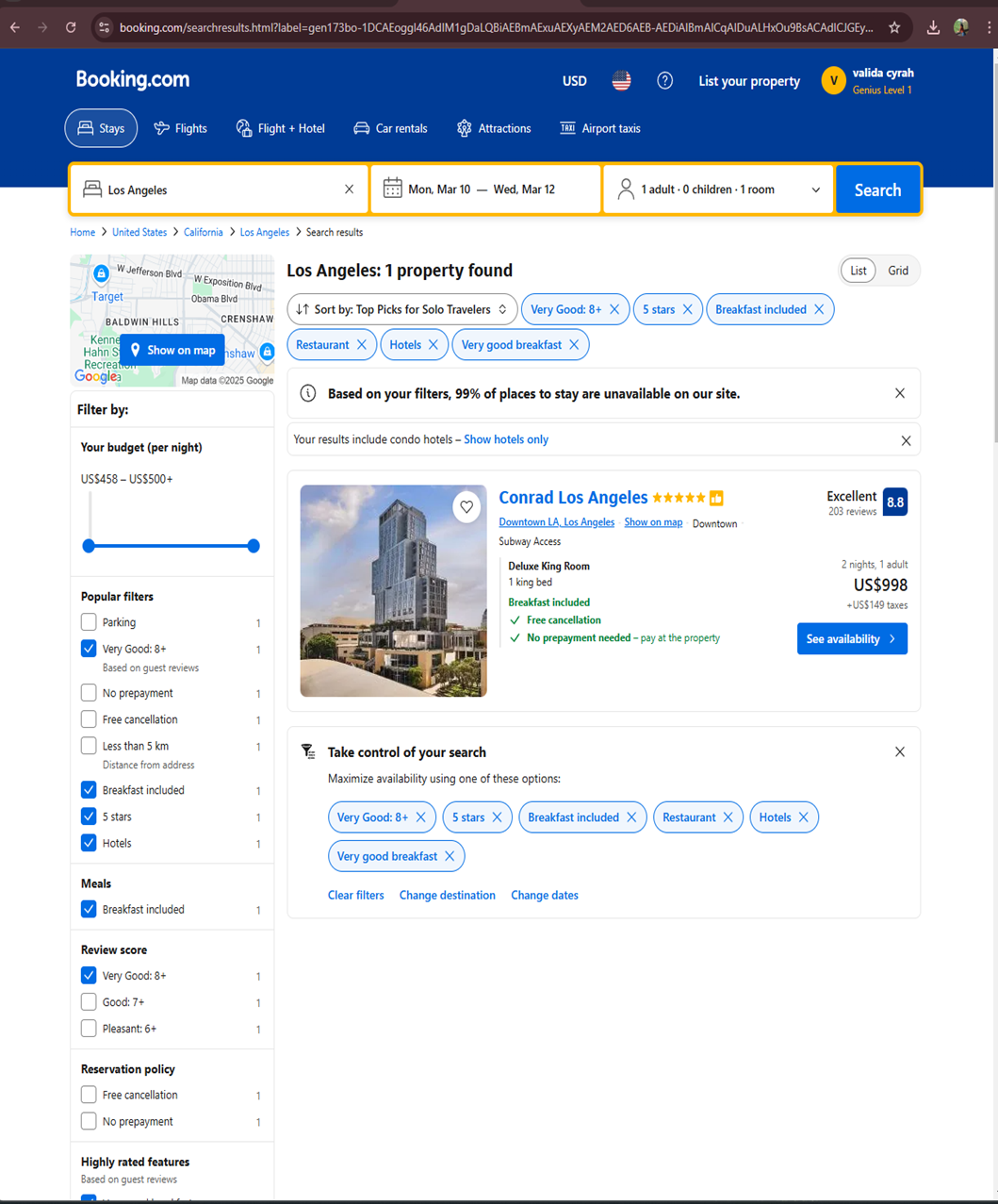Open the browser three-dot menu
The width and height of the screenshot is (998, 1204).
(x=989, y=27)
